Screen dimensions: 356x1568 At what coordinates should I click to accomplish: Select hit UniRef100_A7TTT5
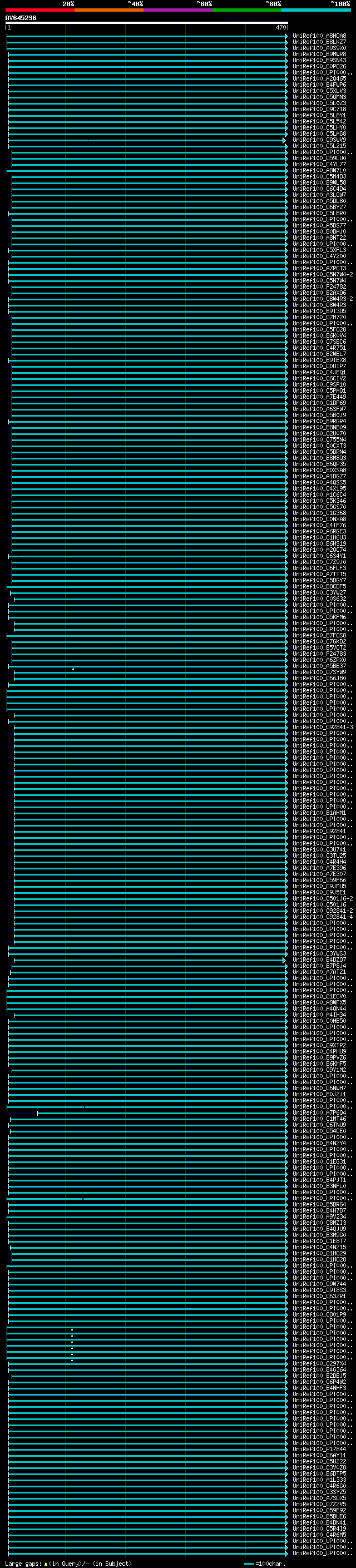319,574
